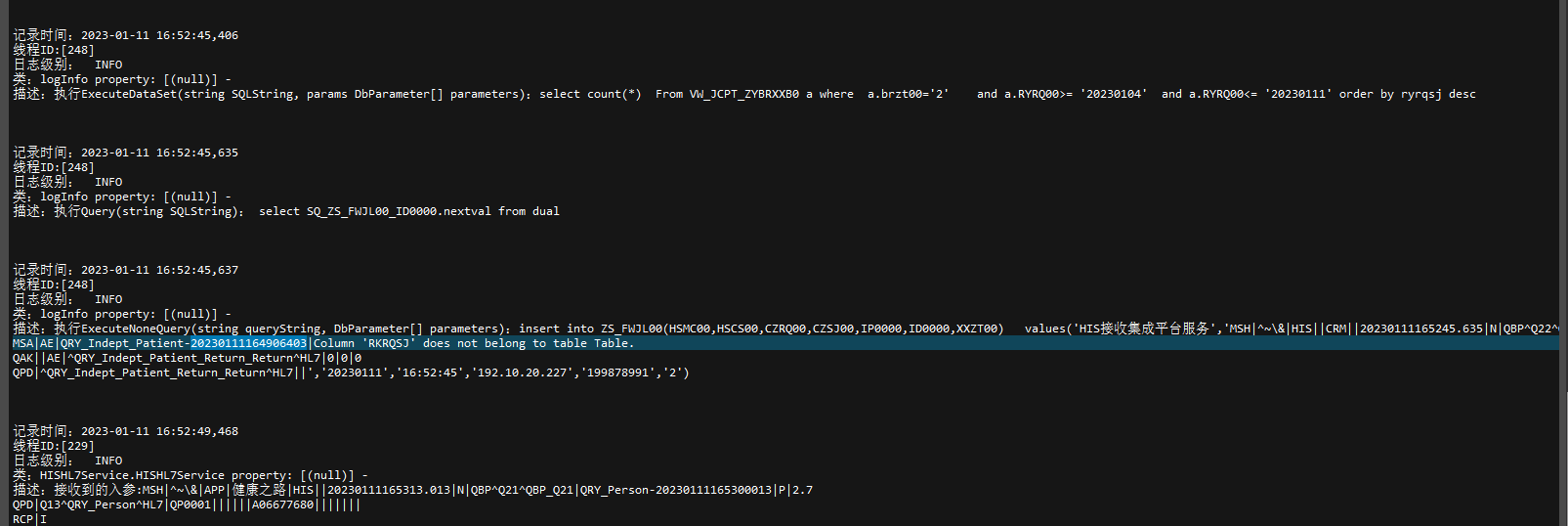Click the highlighted text '20230111164906403'
The width and height of the screenshot is (1568, 526).
click(248, 343)
